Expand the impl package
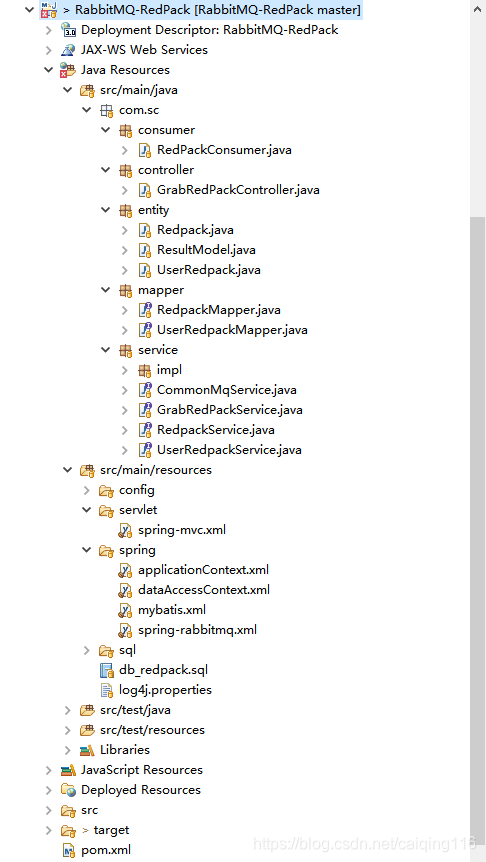This screenshot has height=862, width=486. (x=125, y=370)
